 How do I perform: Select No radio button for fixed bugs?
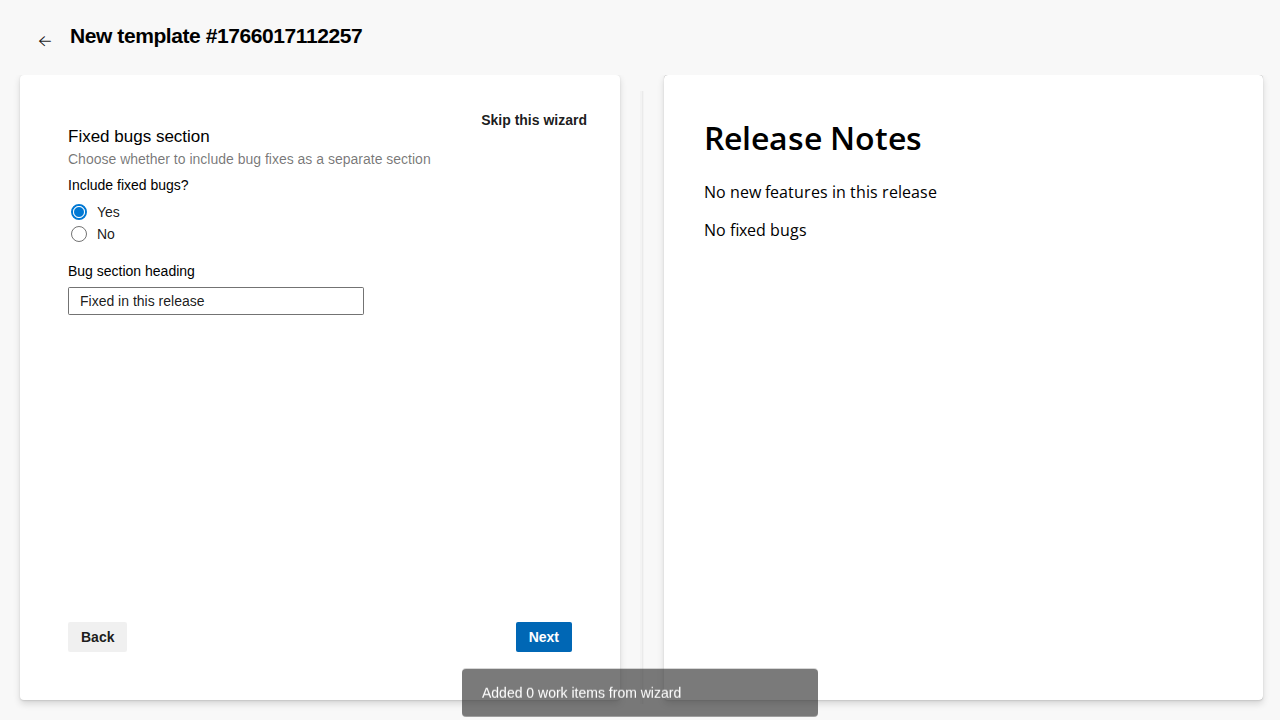[x=79, y=234]
